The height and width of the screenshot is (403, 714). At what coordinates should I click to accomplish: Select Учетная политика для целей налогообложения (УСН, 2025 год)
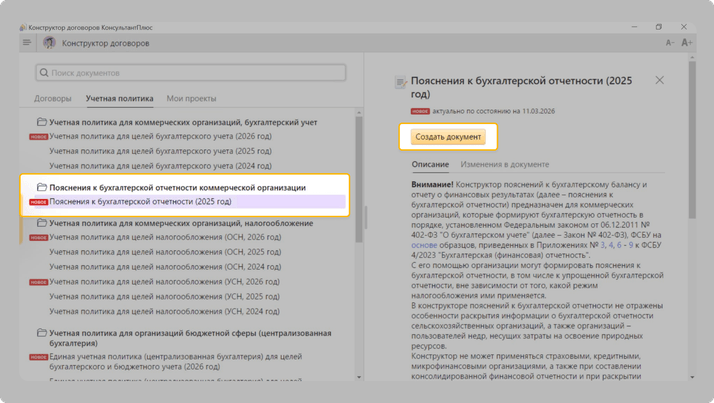pyautogui.click(x=164, y=296)
